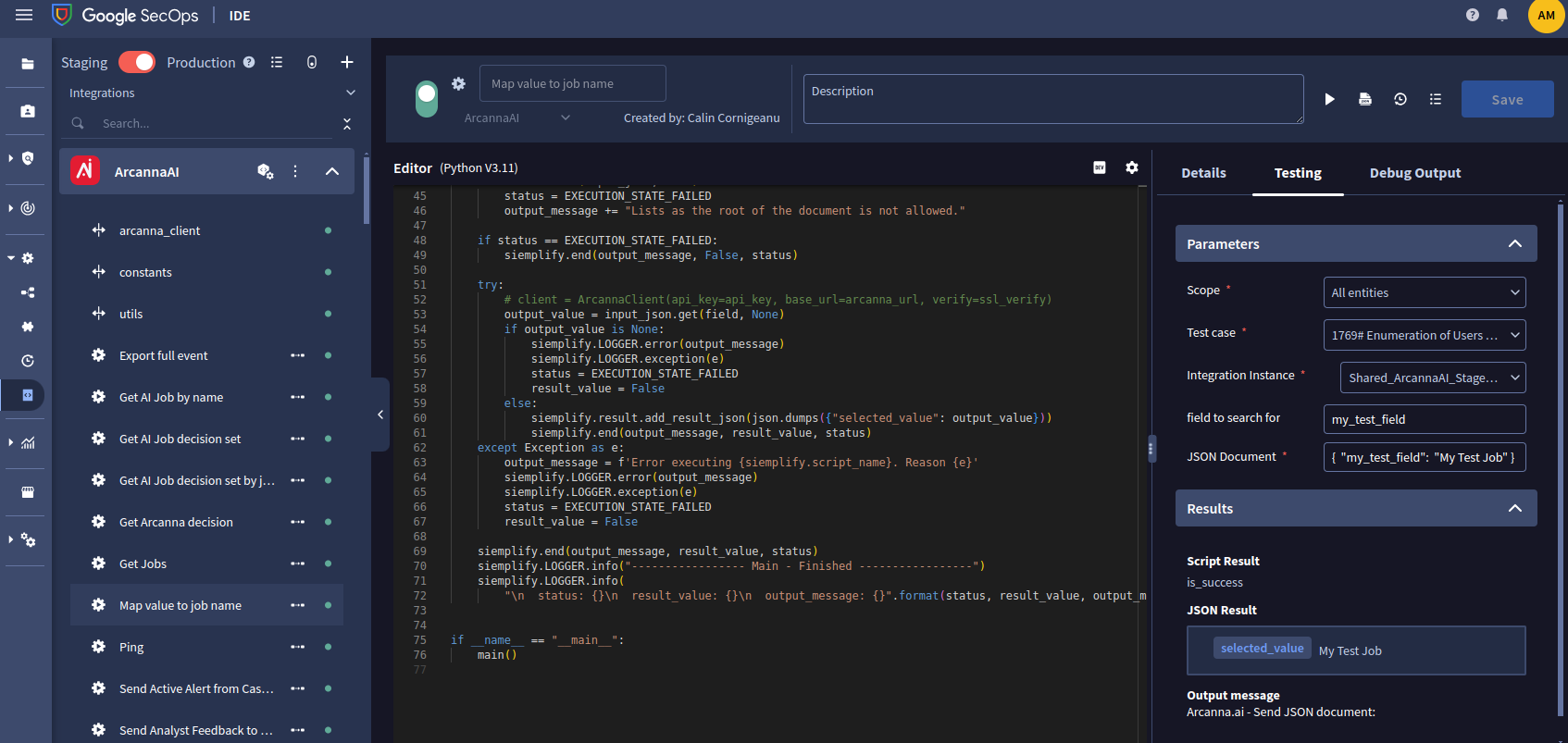The image size is (1568, 743).
Task: Click the Description text area
Action: 1053,99
